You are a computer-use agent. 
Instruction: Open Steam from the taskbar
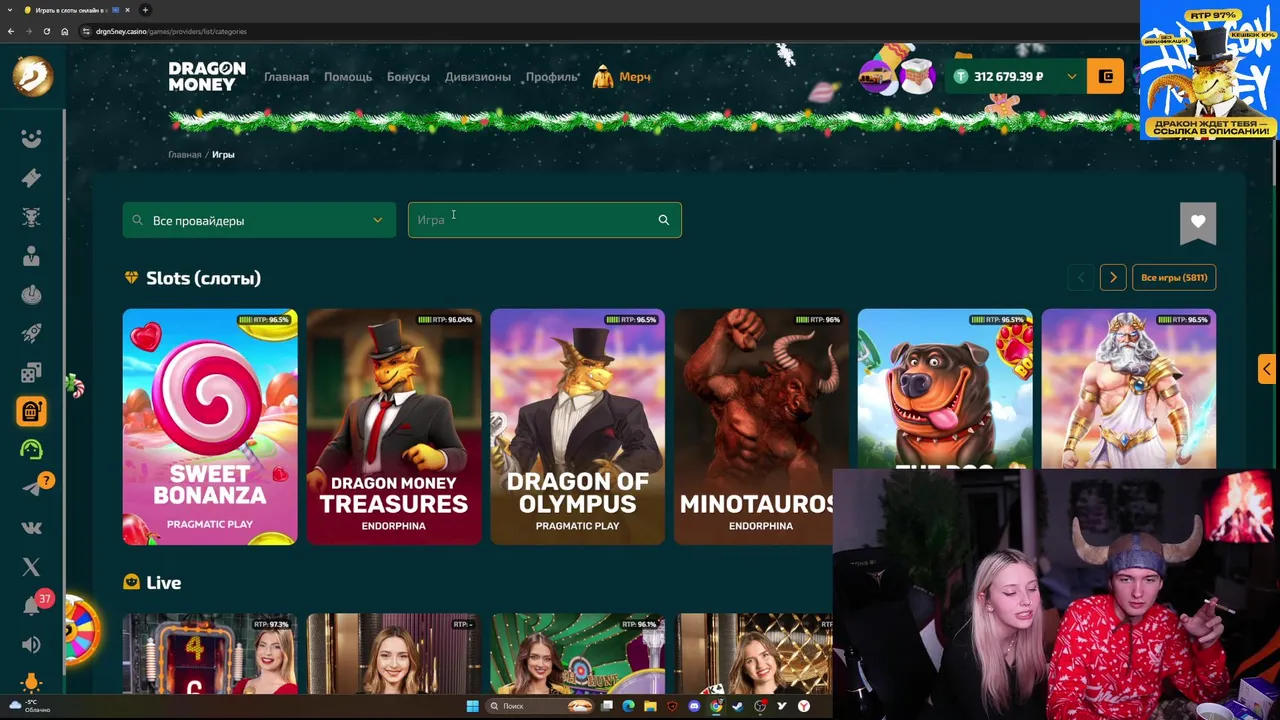[738, 706]
